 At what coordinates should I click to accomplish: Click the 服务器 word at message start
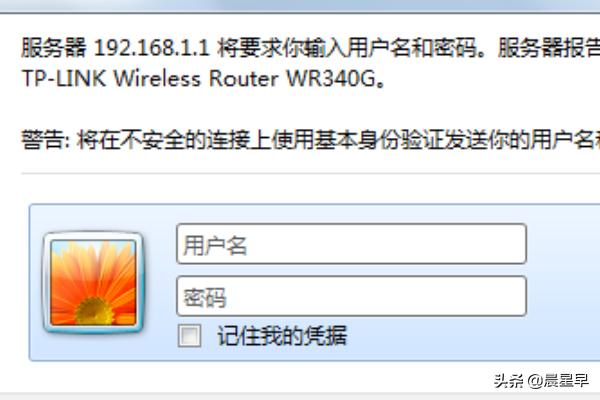coord(54,48)
